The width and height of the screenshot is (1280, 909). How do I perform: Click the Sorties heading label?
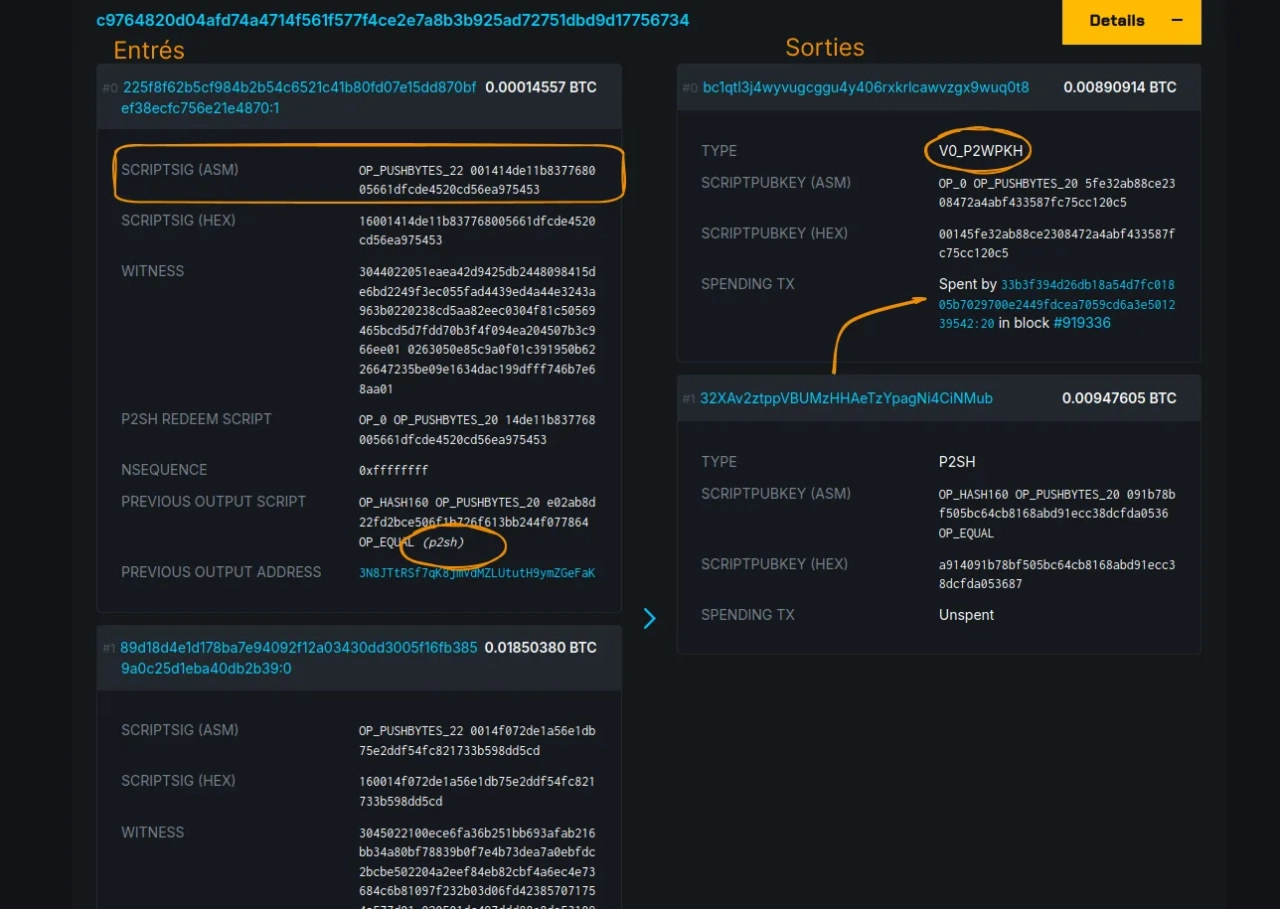tap(824, 47)
